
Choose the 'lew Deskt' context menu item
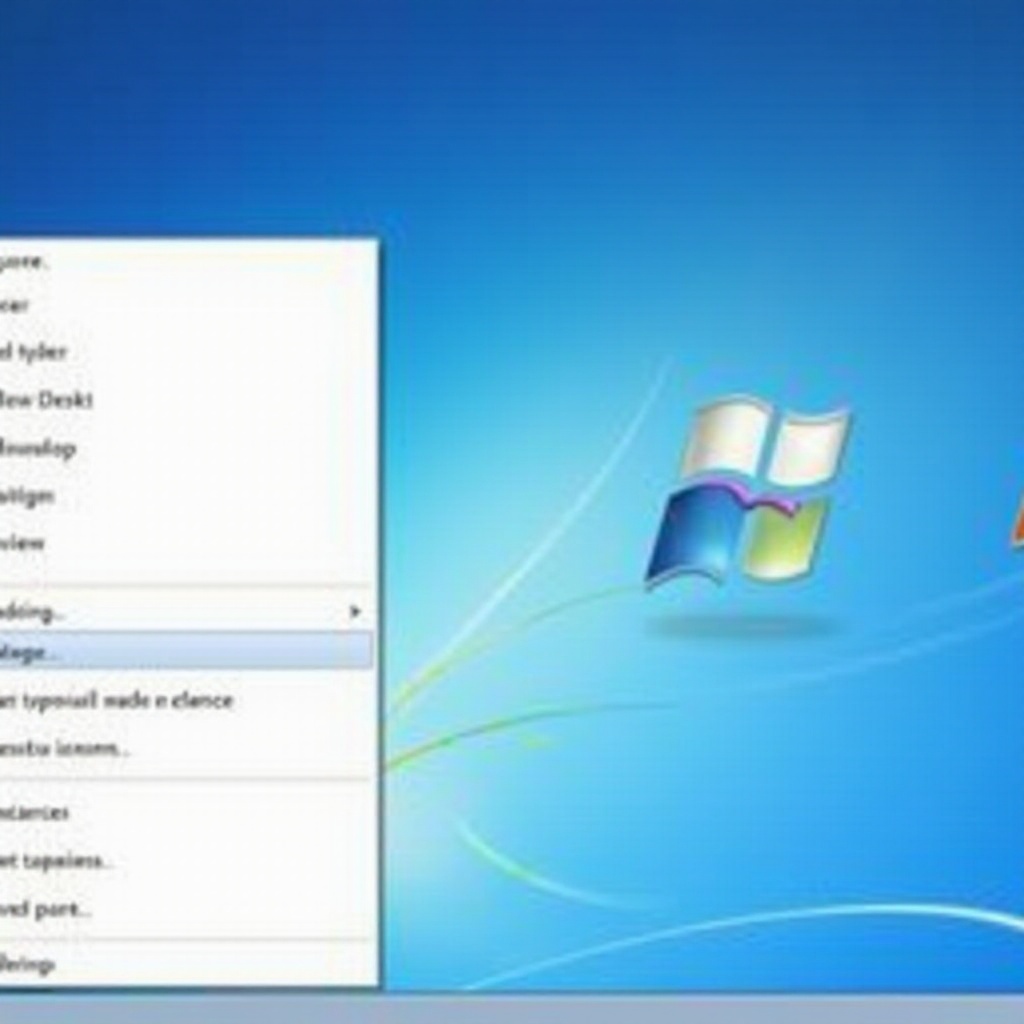186,400
